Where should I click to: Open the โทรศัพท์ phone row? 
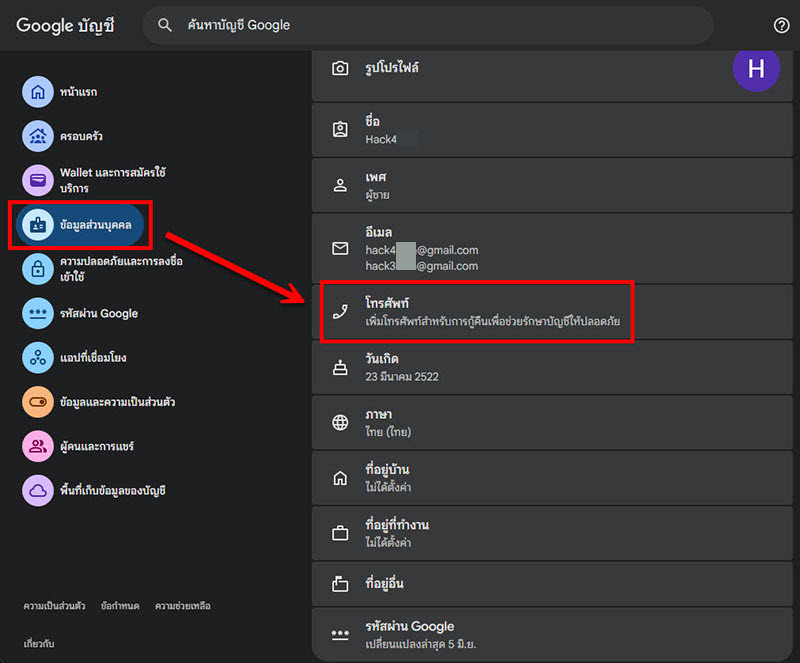pyautogui.click(x=552, y=312)
